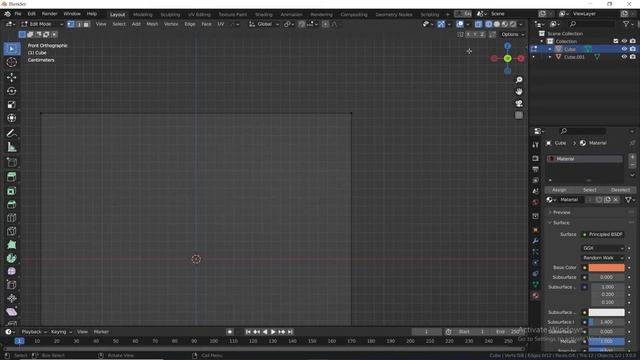The width and height of the screenshot is (640, 360).
Task: Toggle X-Ray display
Action: tap(478, 24)
